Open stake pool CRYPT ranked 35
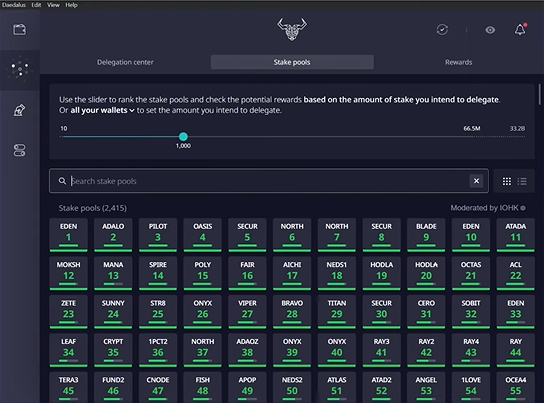544x403 pixels. tap(113, 350)
